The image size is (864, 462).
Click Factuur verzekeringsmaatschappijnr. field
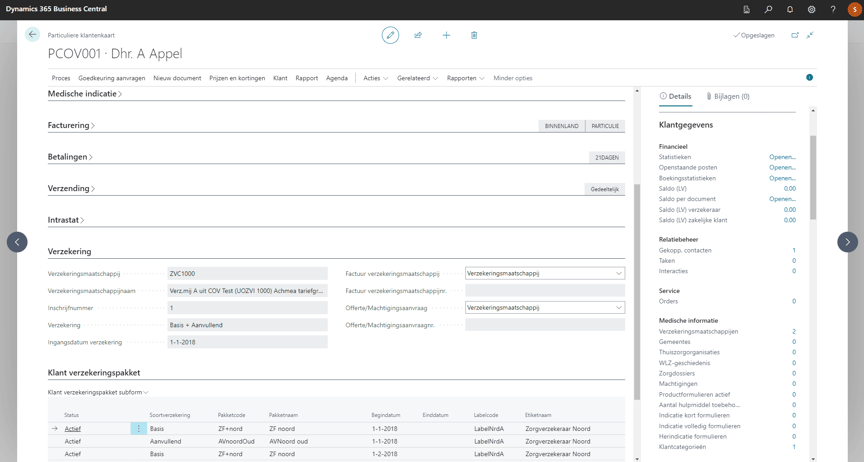(545, 291)
